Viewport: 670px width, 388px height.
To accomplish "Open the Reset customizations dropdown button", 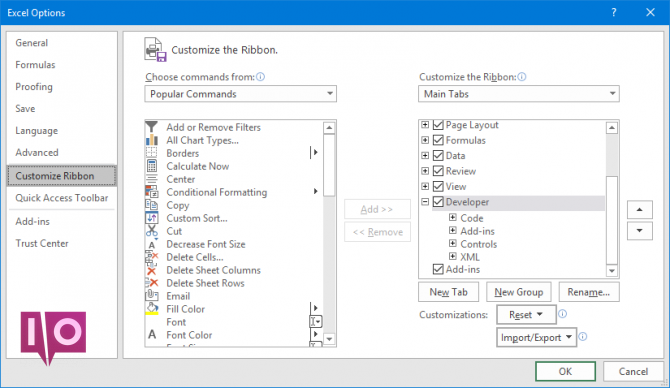I will coord(526,315).
